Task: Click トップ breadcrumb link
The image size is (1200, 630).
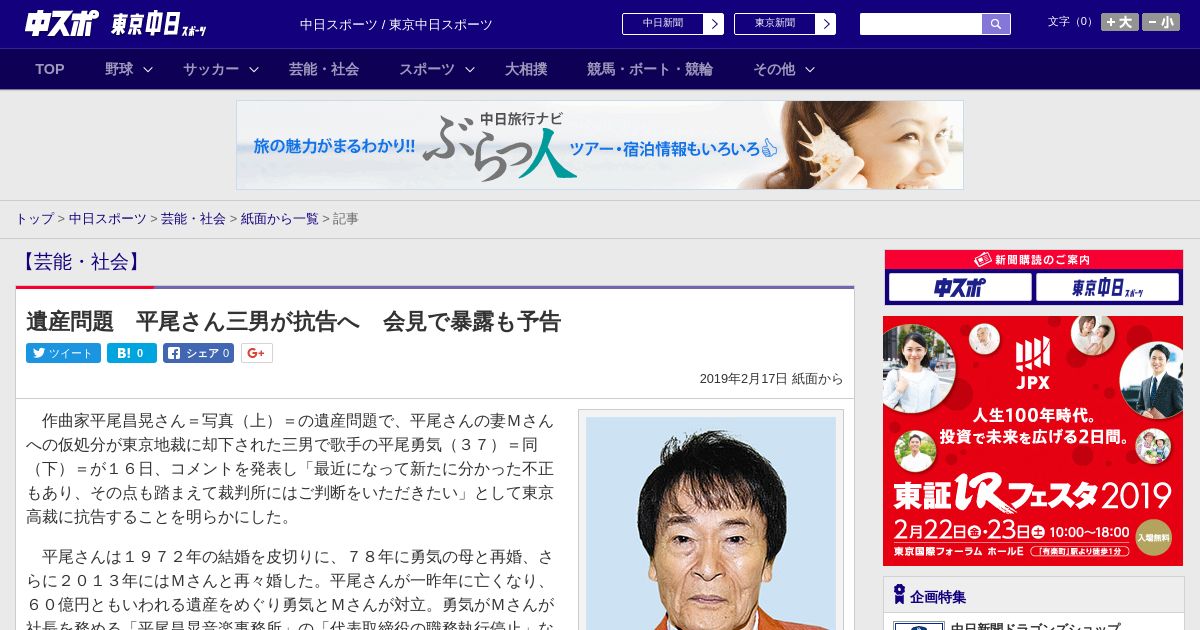Action: [x=34, y=218]
